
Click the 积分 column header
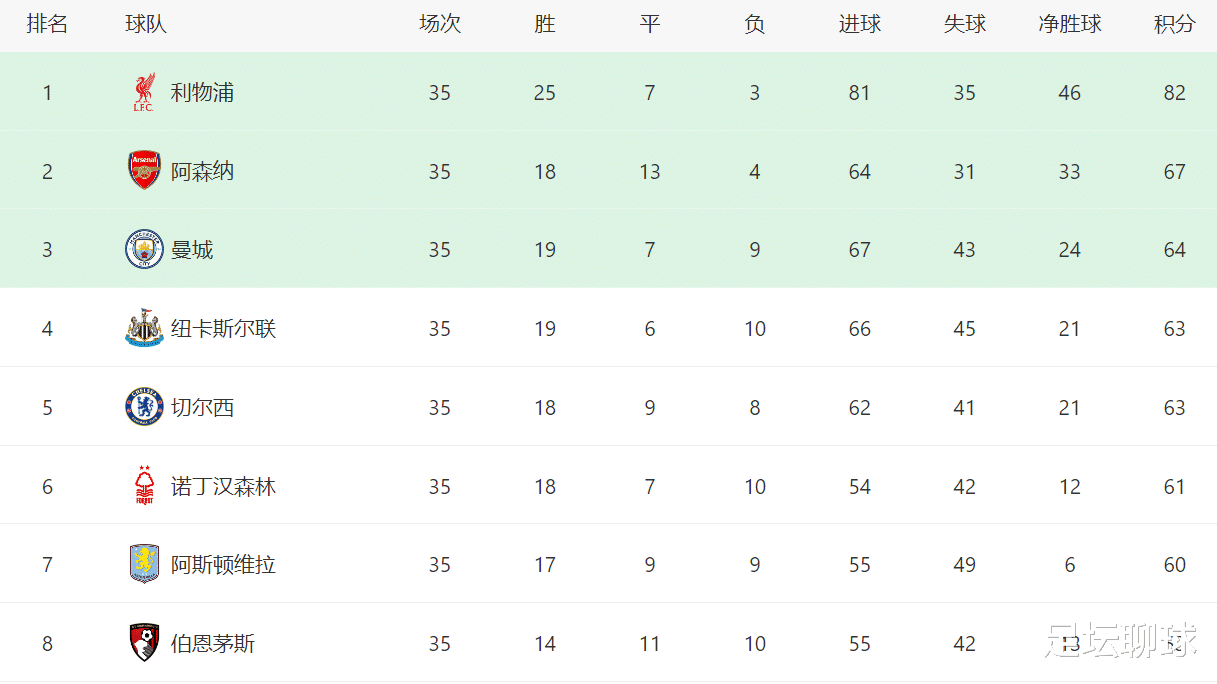click(x=1174, y=25)
